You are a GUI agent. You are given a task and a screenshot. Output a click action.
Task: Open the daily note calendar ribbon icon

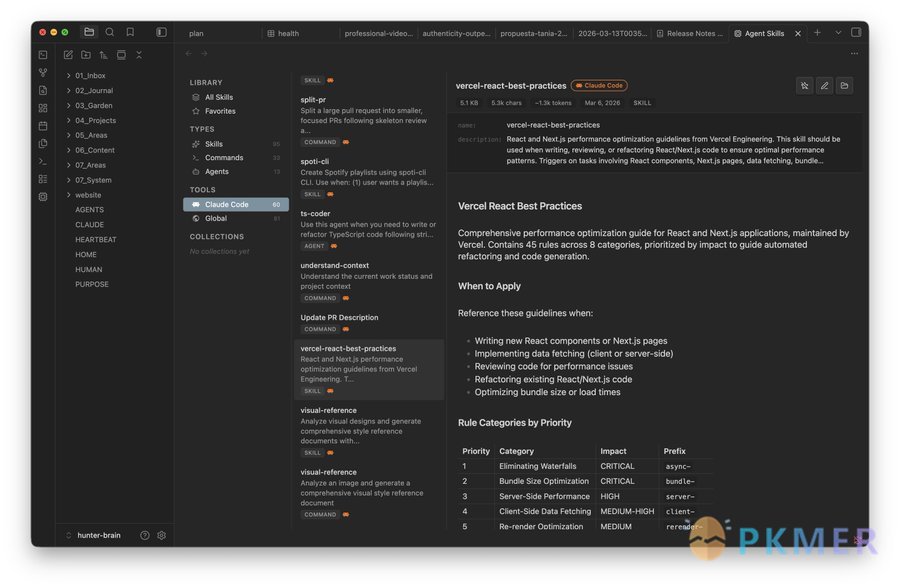click(43, 126)
